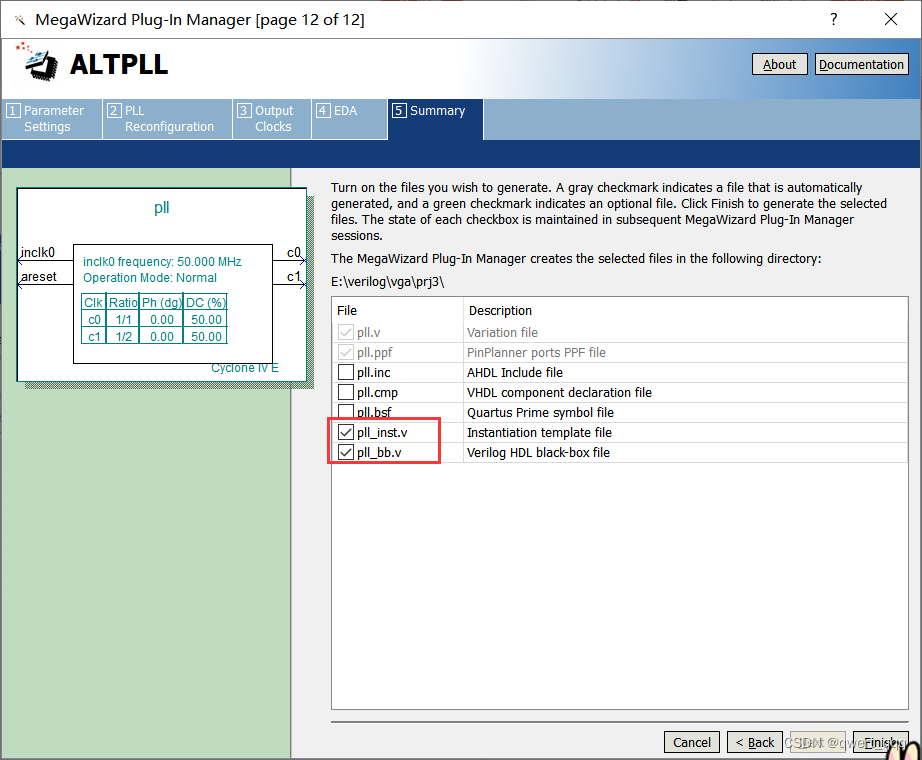Open the About dialog
Image resolution: width=922 pixels, height=760 pixels.
pyautogui.click(x=779, y=64)
